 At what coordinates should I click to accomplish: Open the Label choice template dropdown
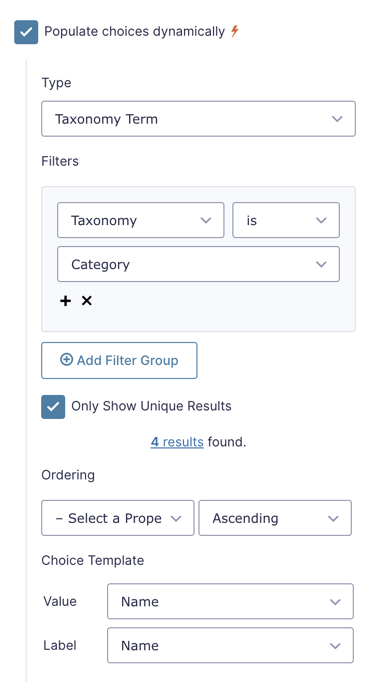pos(230,645)
